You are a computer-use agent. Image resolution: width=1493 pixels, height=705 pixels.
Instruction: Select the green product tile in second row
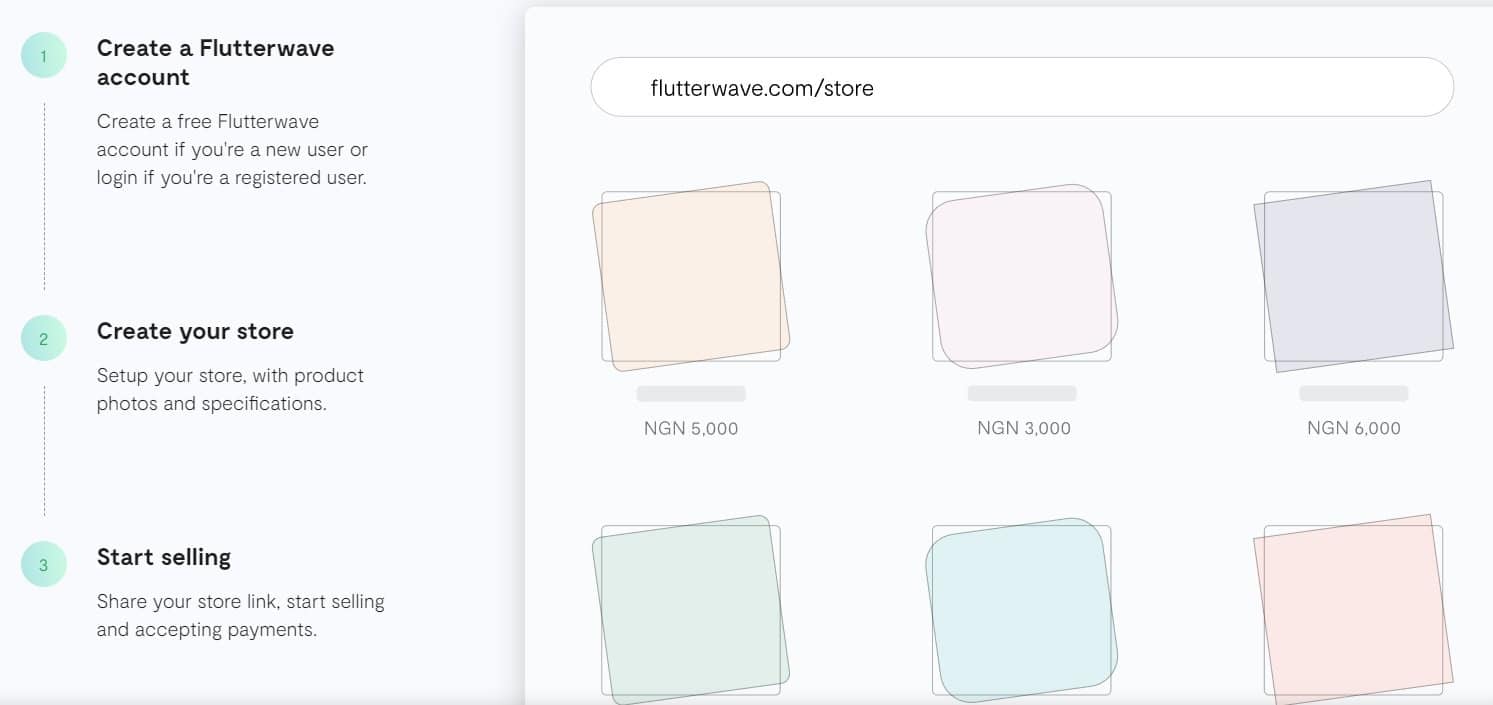click(691, 610)
